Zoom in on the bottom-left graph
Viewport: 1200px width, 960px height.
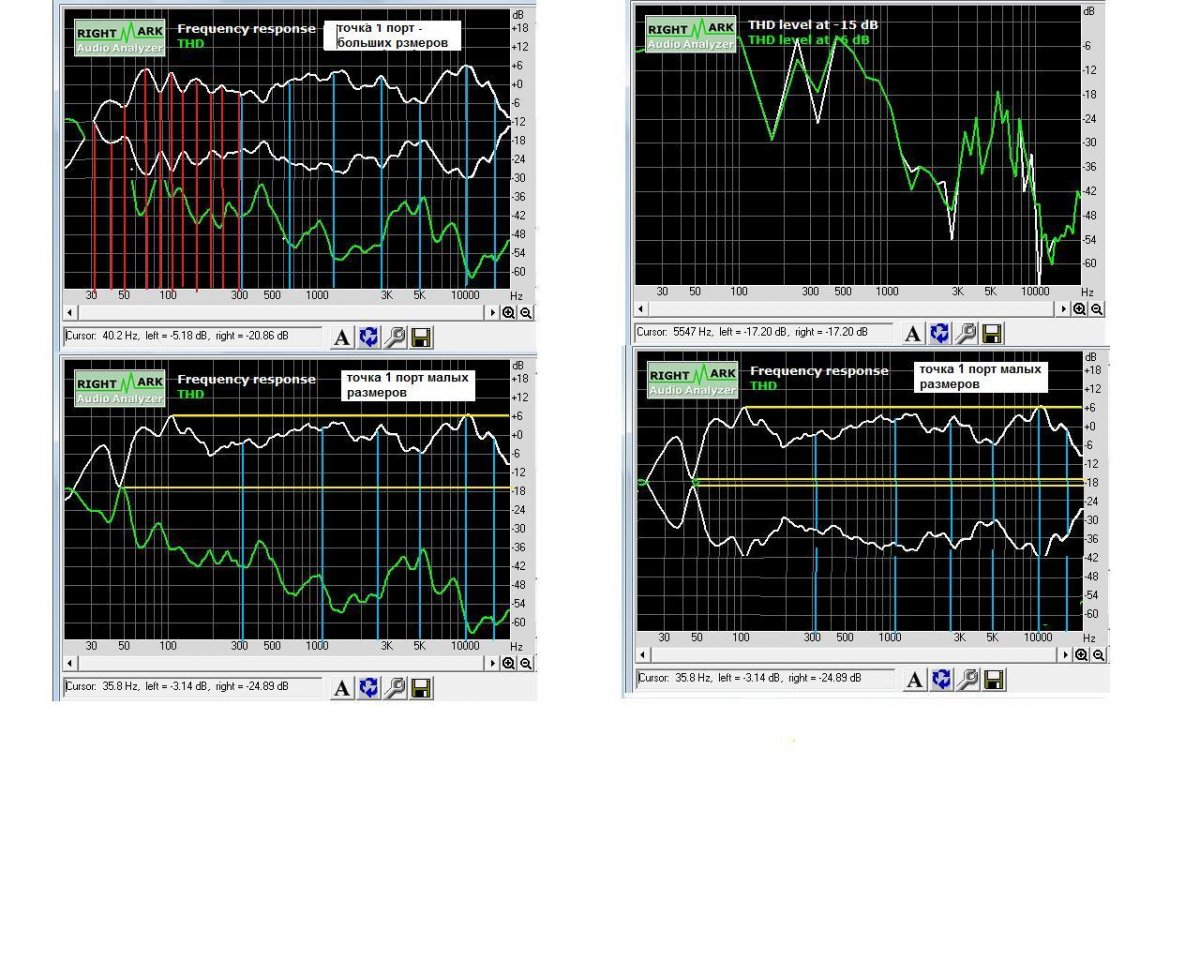point(509,663)
